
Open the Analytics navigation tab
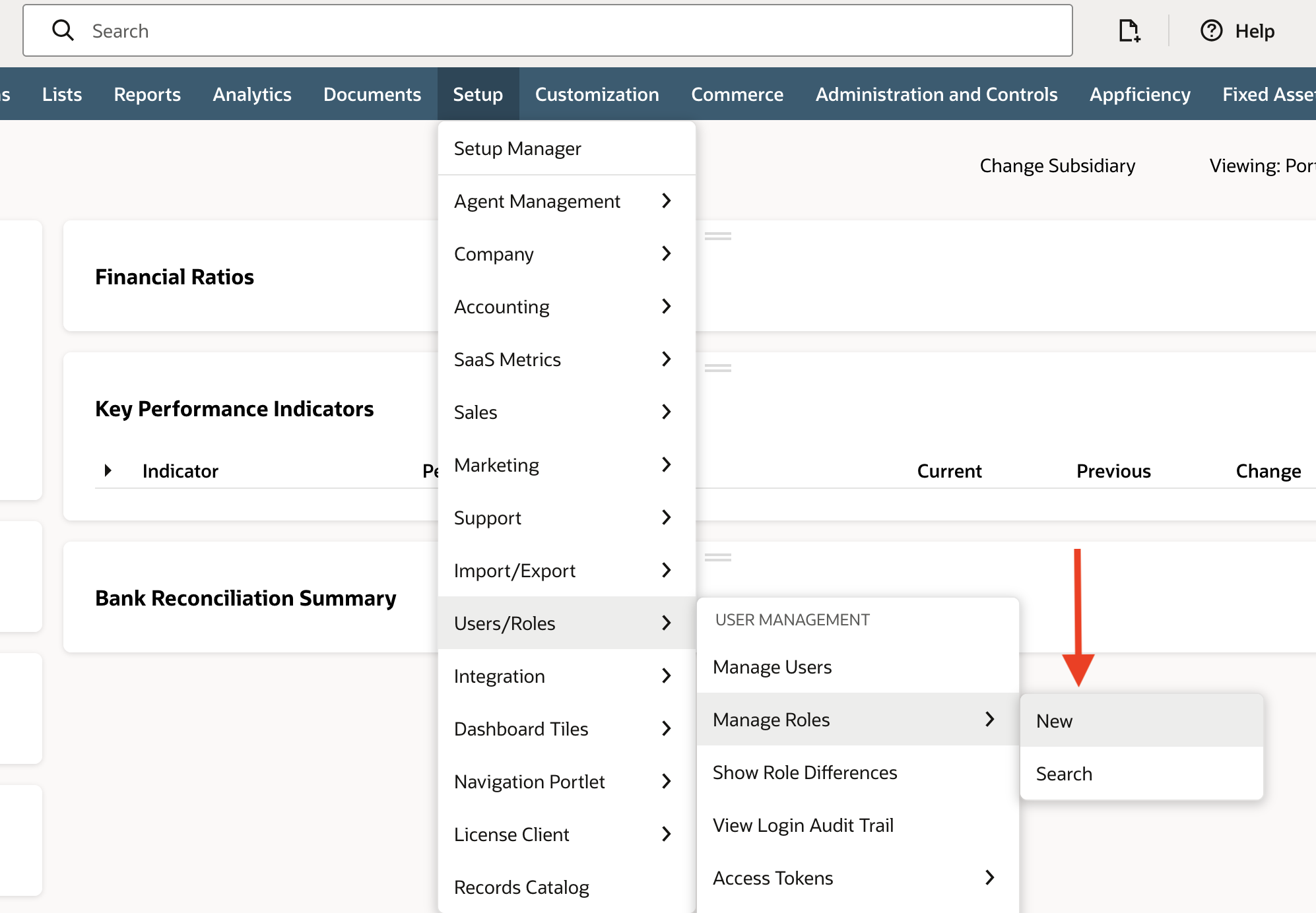(x=252, y=94)
